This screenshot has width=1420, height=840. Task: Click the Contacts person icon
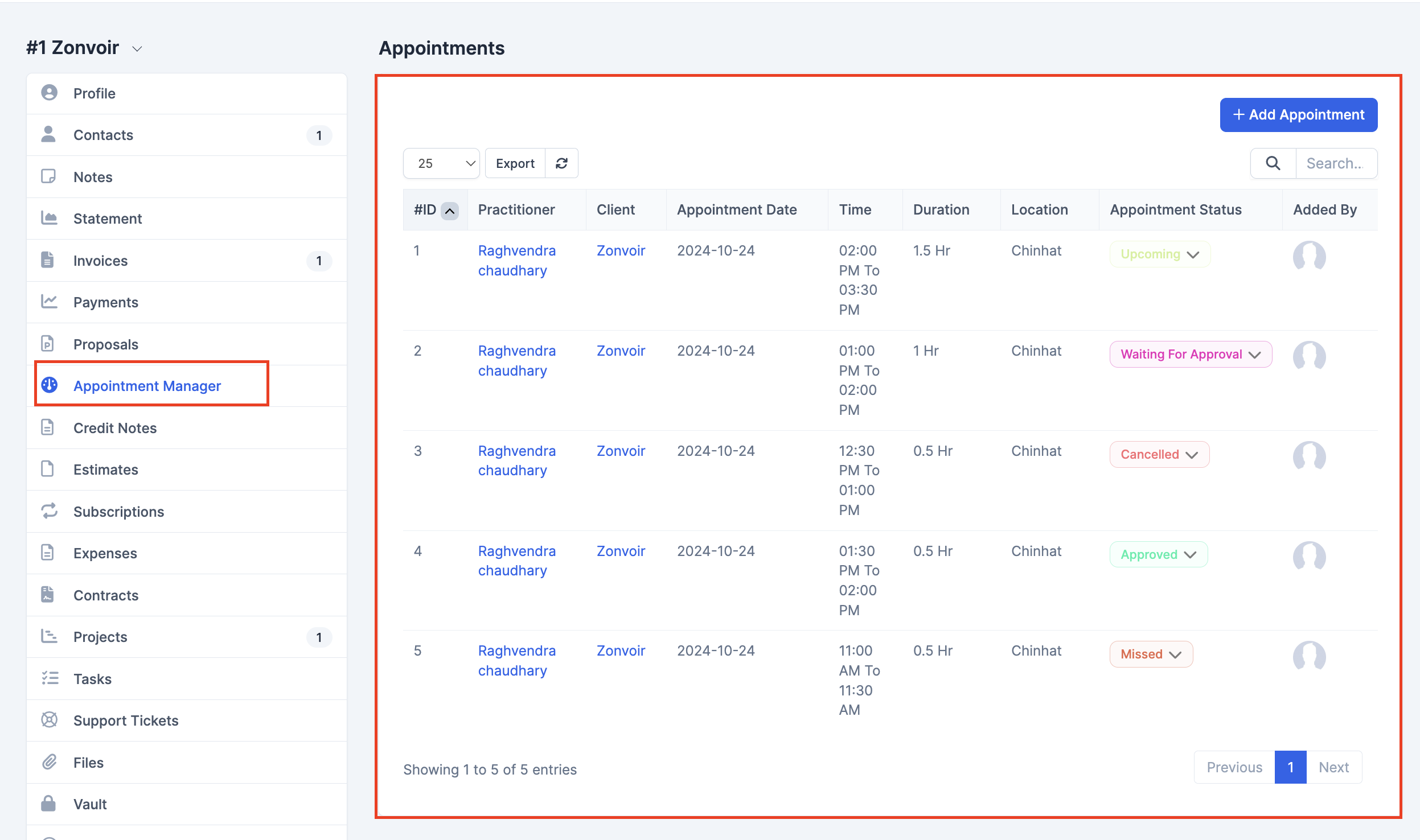click(49, 135)
